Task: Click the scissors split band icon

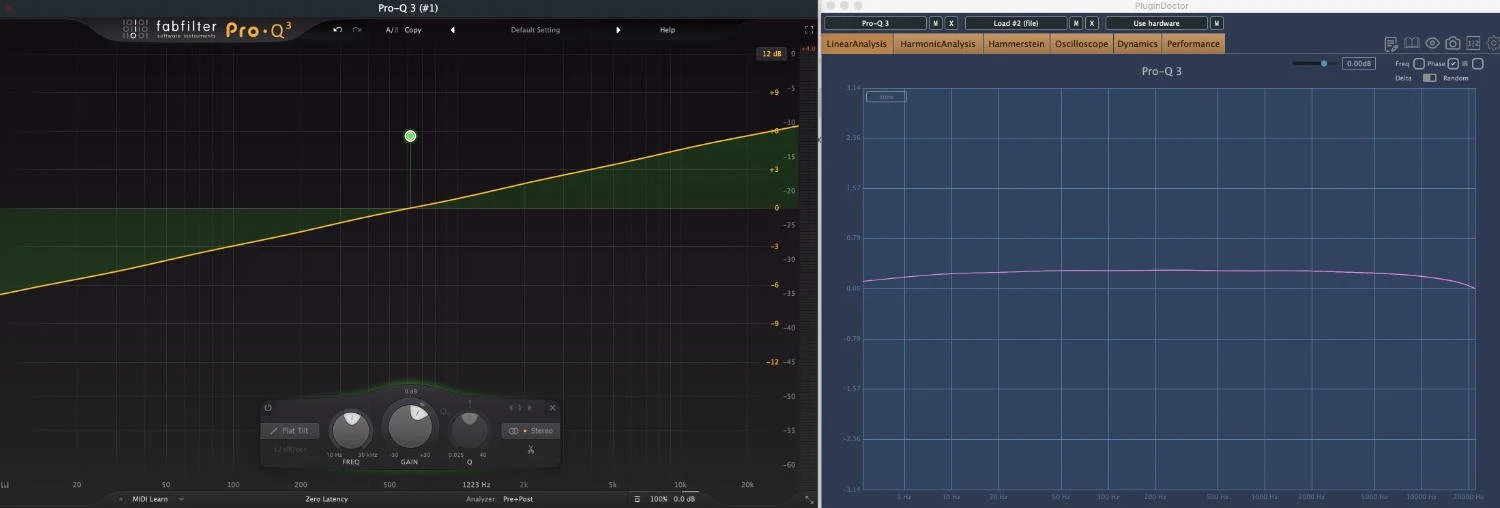Action: pyautogui.click(x=531, y=450)
